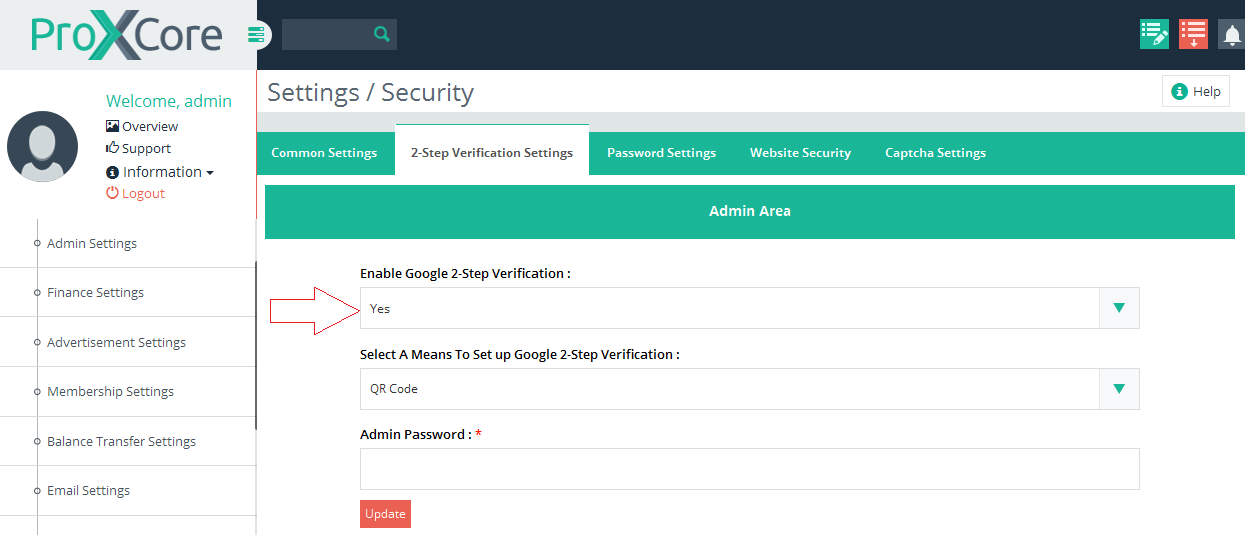Screen dimensions: 1245x535
Task: Open the Captcha Settings tab
Action: click(x=935, y=153)
